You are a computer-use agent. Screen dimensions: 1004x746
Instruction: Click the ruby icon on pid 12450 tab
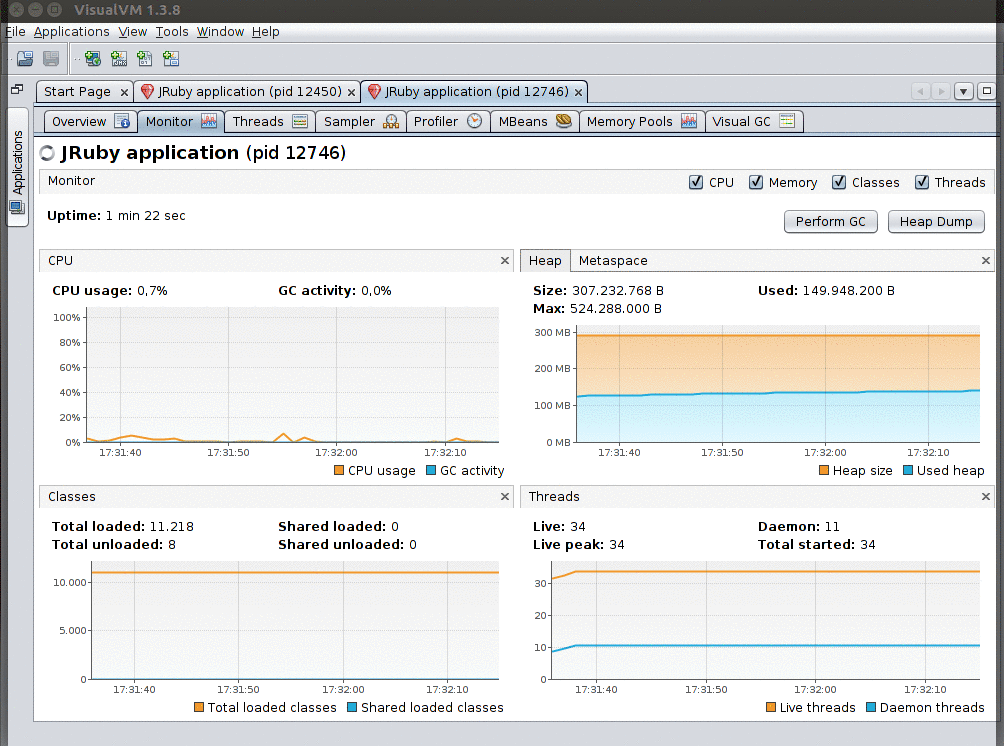click(x=147, y=92)
